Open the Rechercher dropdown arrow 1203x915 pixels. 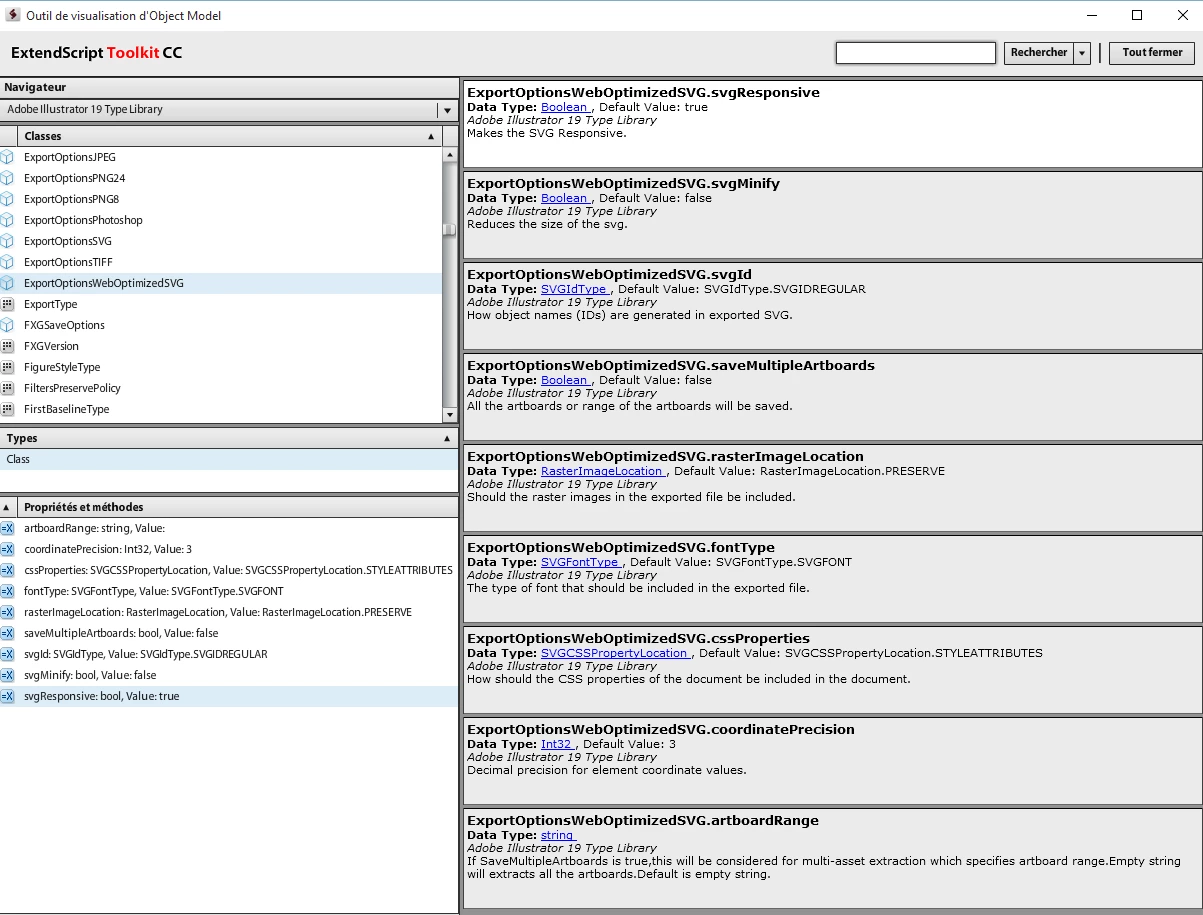click(x=1082, y=53)
